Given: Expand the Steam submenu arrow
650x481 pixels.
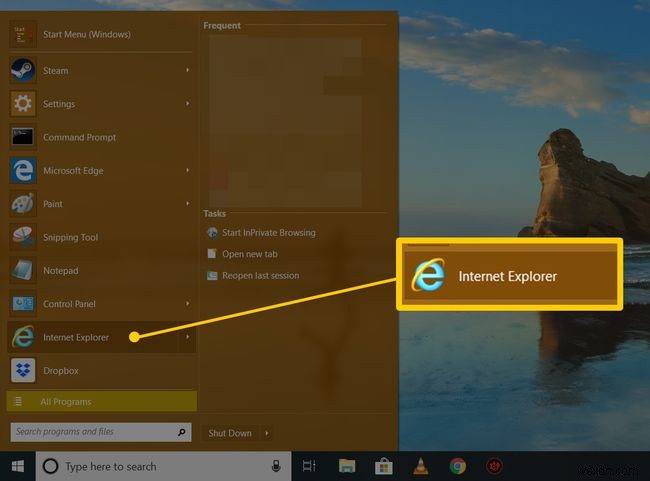Looking at the screenshot, I should click(188, 70).
